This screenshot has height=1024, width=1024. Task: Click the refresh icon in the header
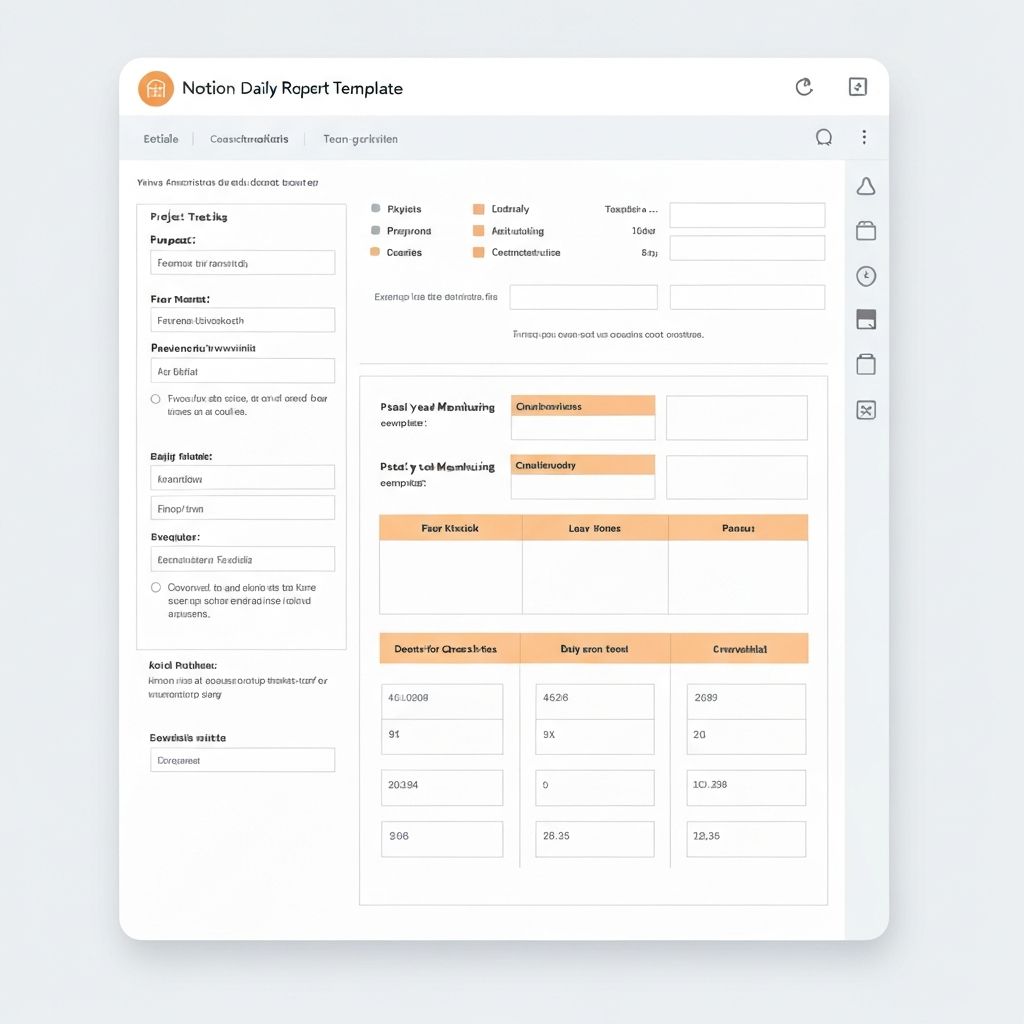(x=804, y=87)
